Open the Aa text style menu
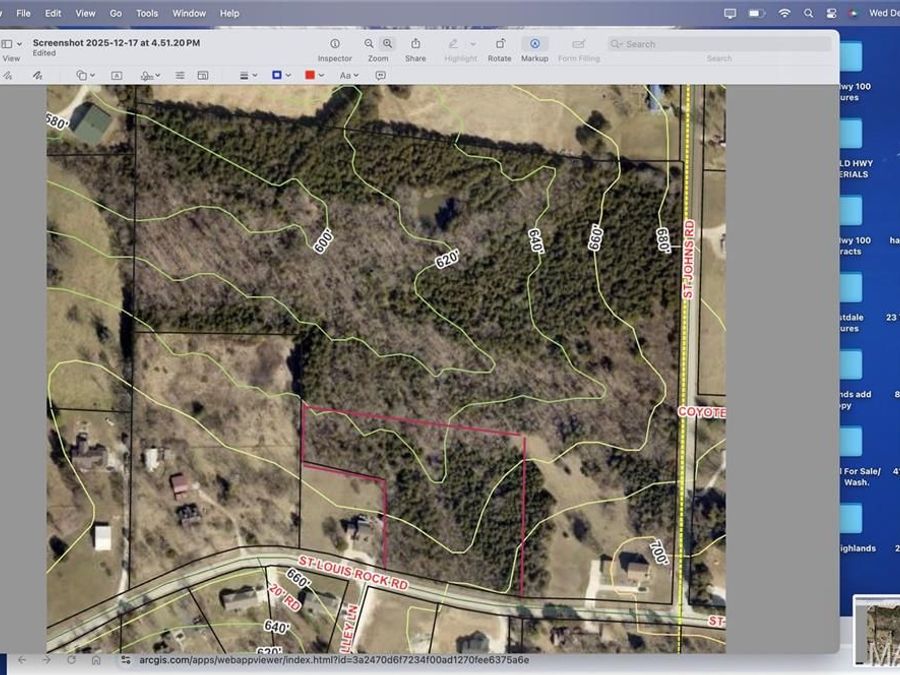 (x=348, y=75)
